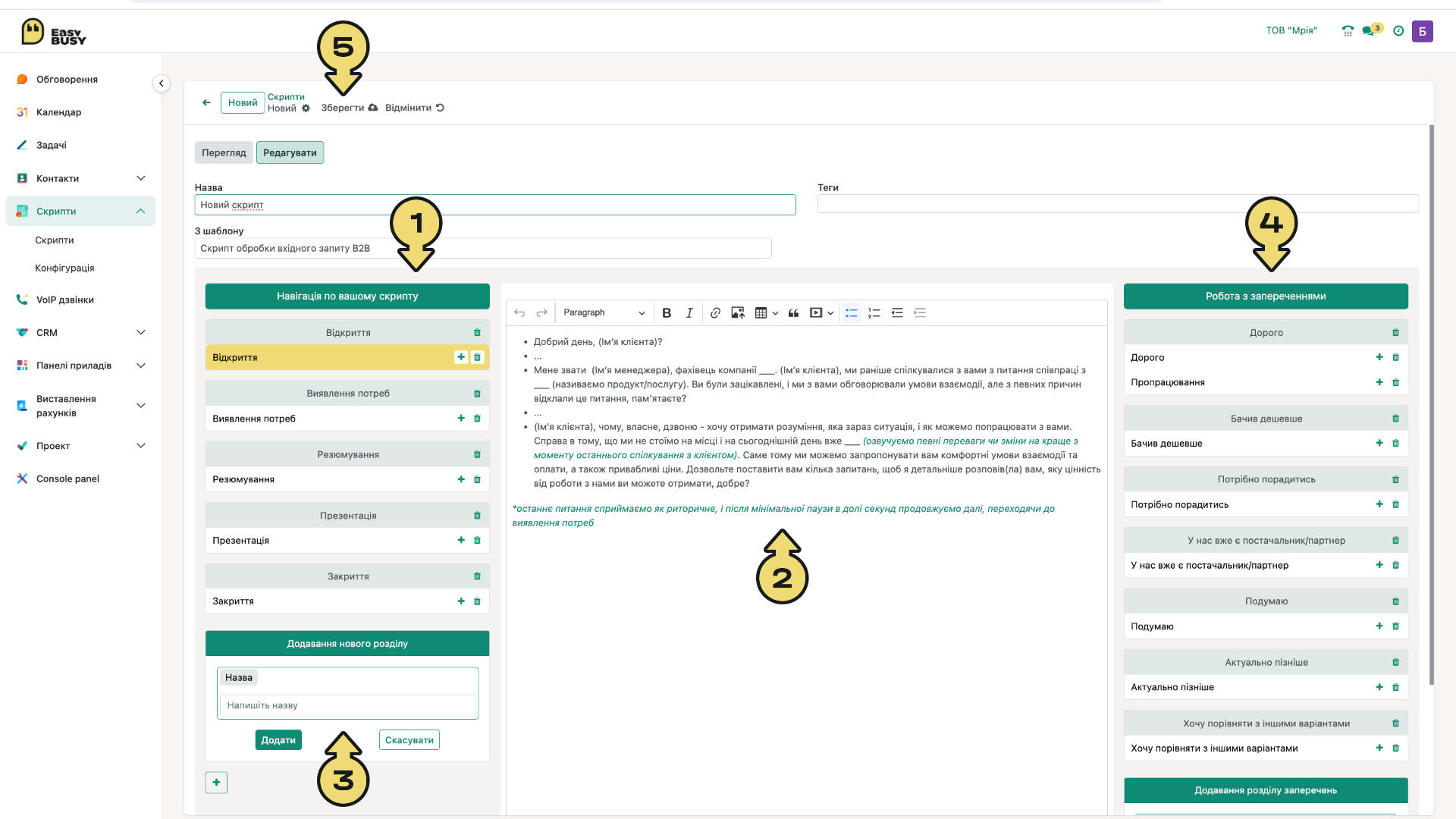The image size is (1456, 819).
Task: Add item under Дорого objection row
Action: point(1379,357)
